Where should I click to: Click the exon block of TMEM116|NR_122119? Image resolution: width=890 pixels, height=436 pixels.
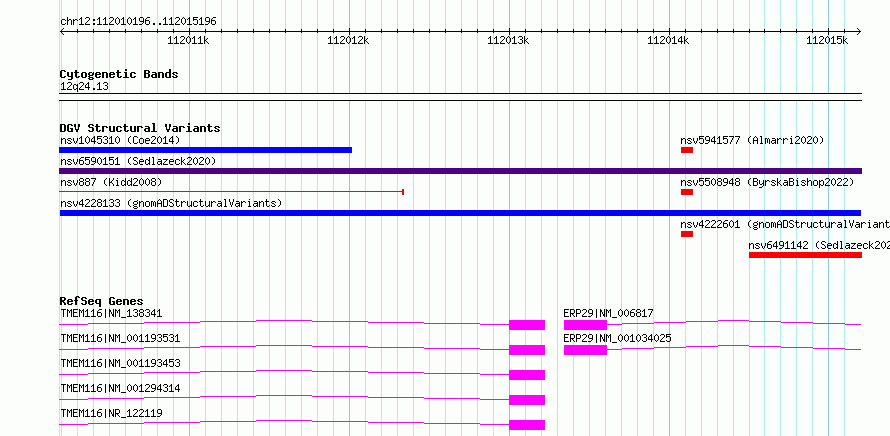[x=527, y=425]
